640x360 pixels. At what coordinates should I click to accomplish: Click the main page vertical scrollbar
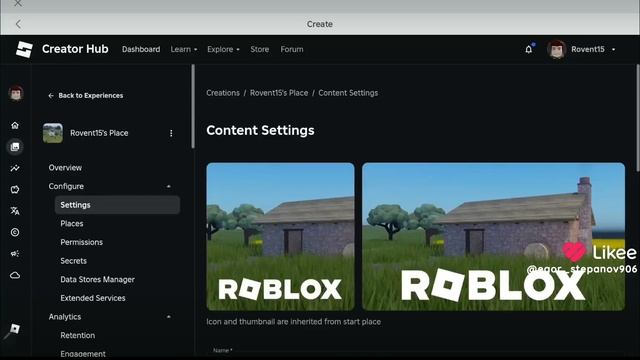(638, 118)
